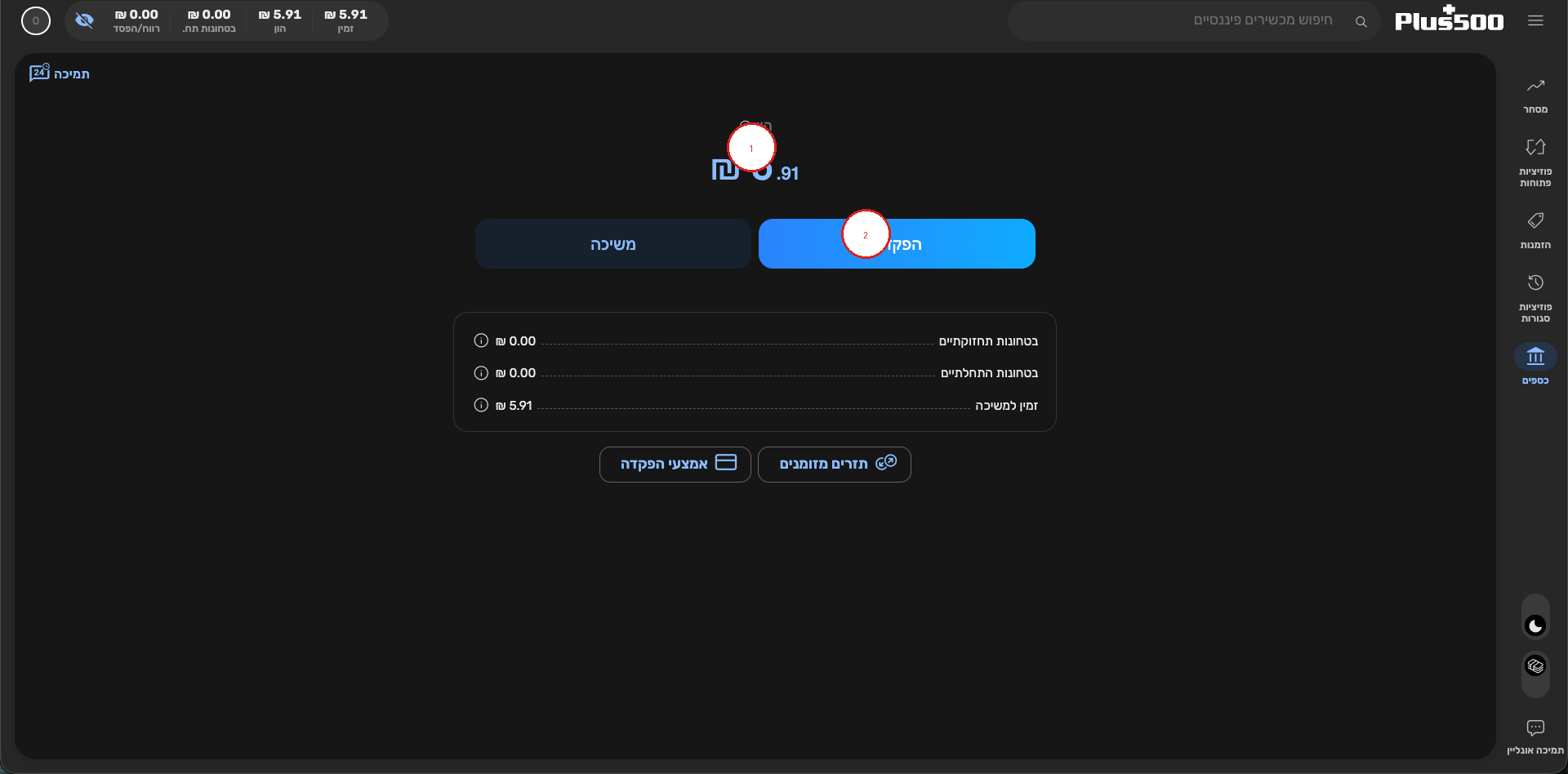Show info for זמין למשיכה row
This screenshot has width=1568, height=774.
coord(481,405)
